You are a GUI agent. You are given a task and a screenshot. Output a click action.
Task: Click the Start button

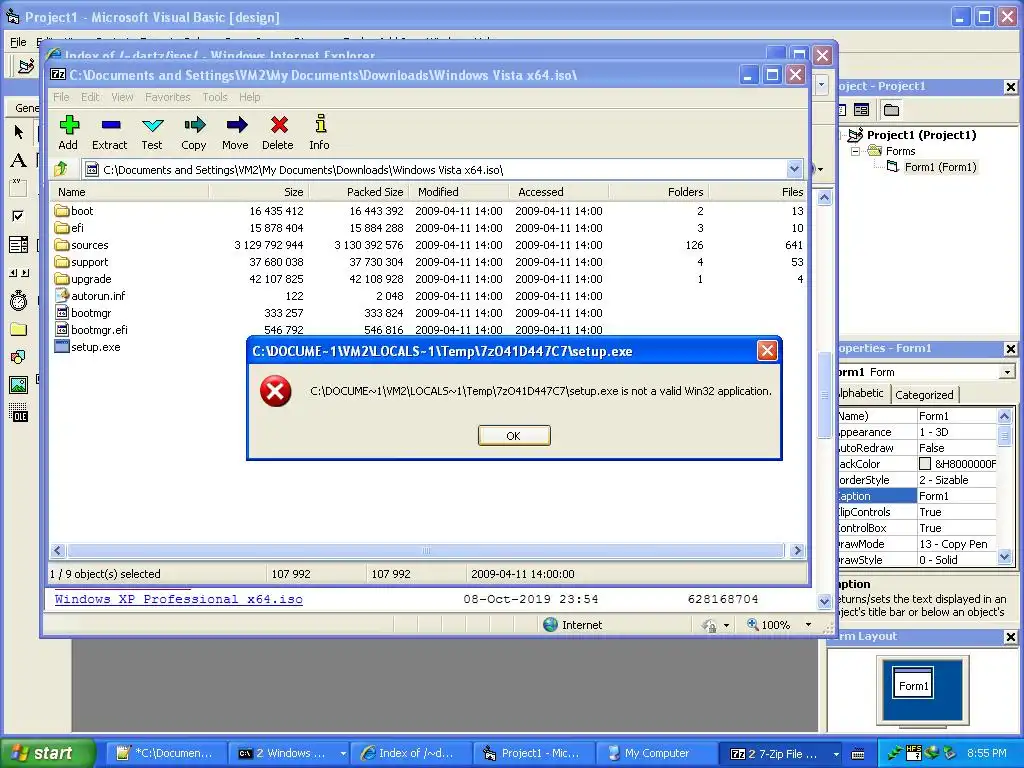click(48, 753)
